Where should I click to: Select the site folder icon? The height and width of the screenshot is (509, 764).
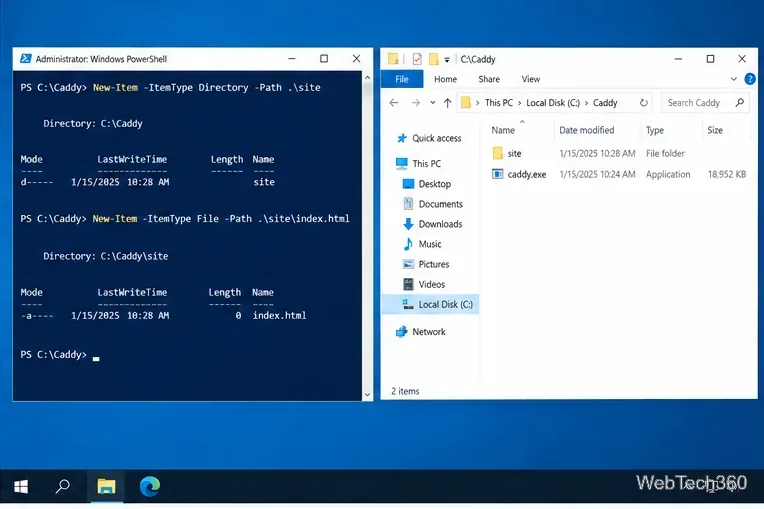click(497, 153)
